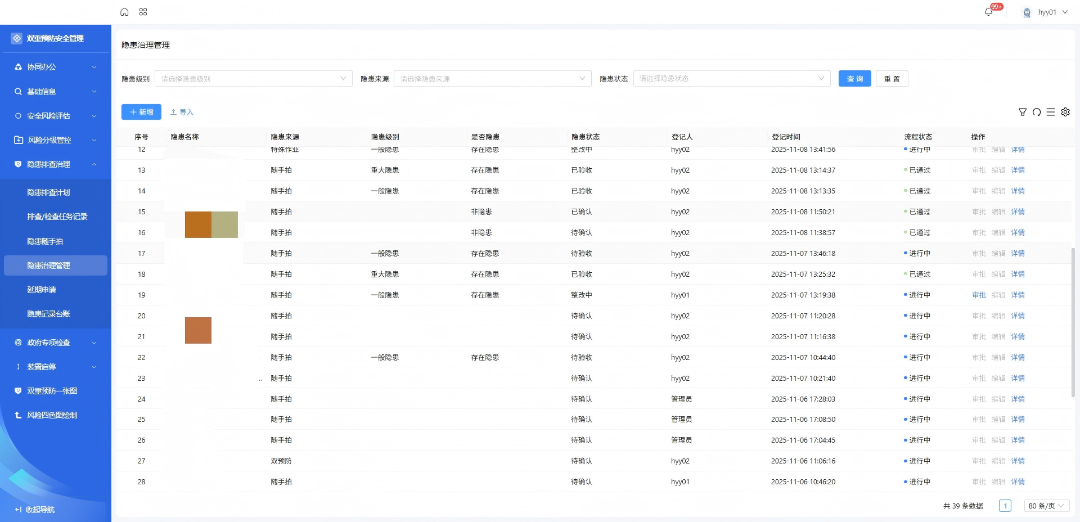
Task: Open the 隐患级别 dropdown
Action: (252, 78)
